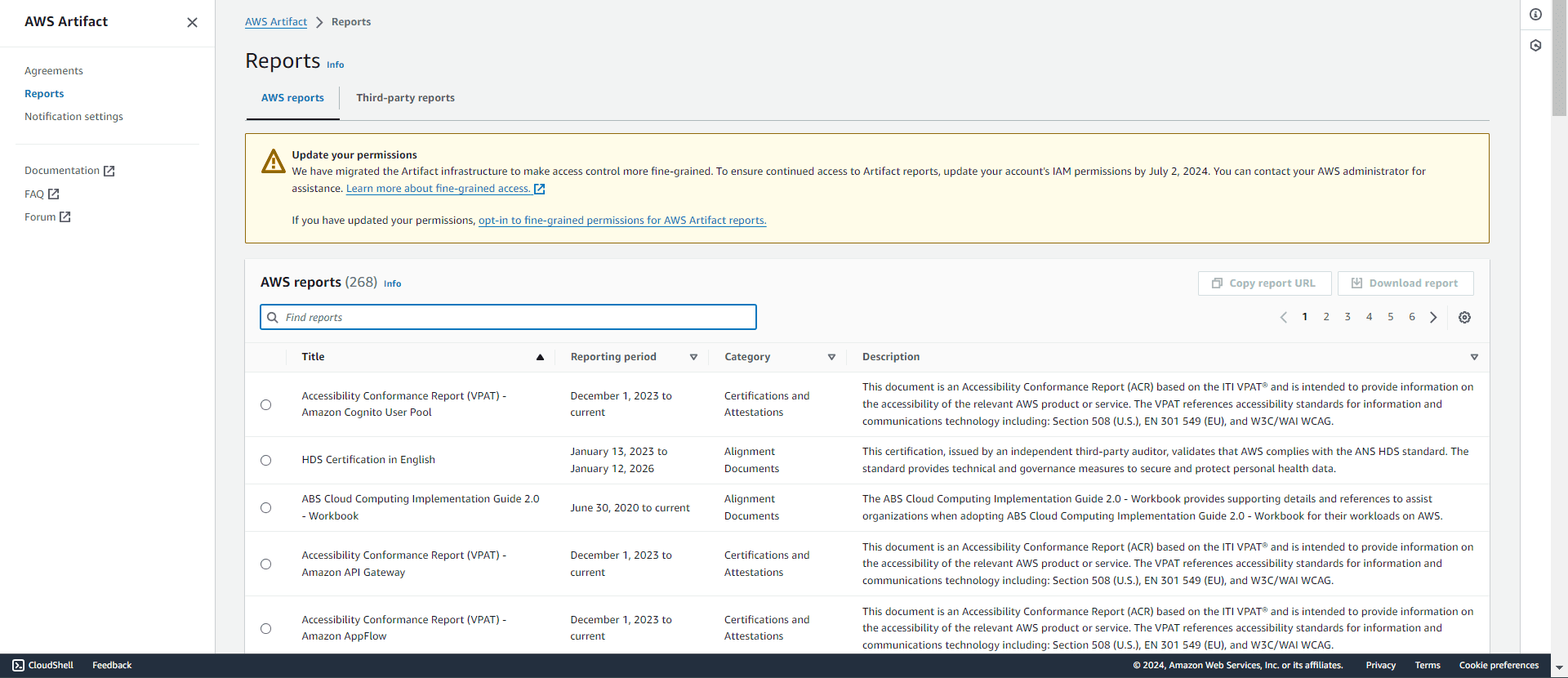
Task: Focus the Find reports search field
Action: [x=508, y=317]
